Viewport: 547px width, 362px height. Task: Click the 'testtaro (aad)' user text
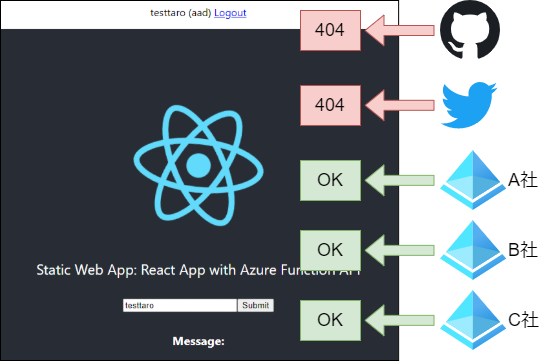pyautogui.click(x=181, y=13)
